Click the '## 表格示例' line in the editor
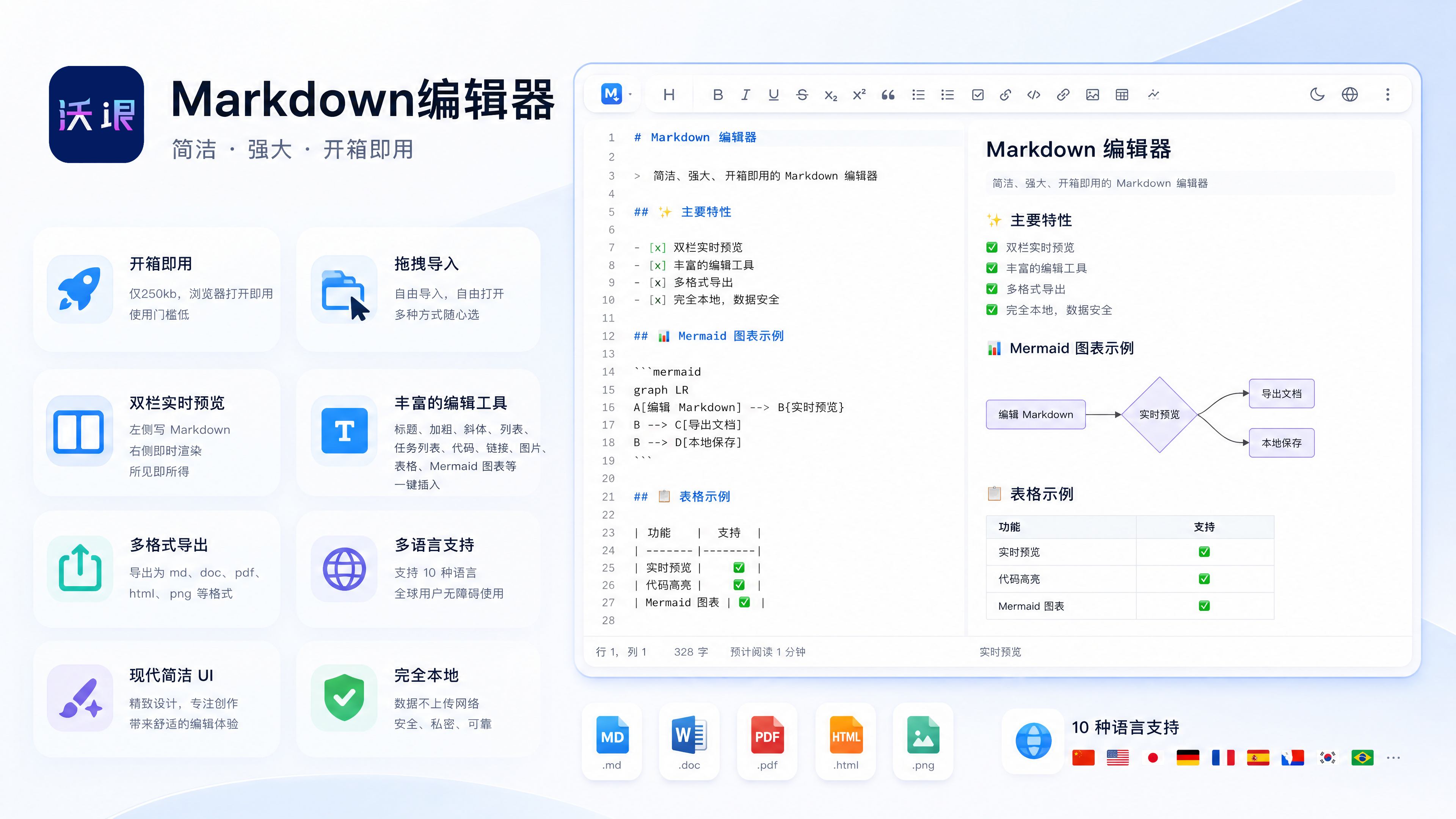 tap(682, 497)
